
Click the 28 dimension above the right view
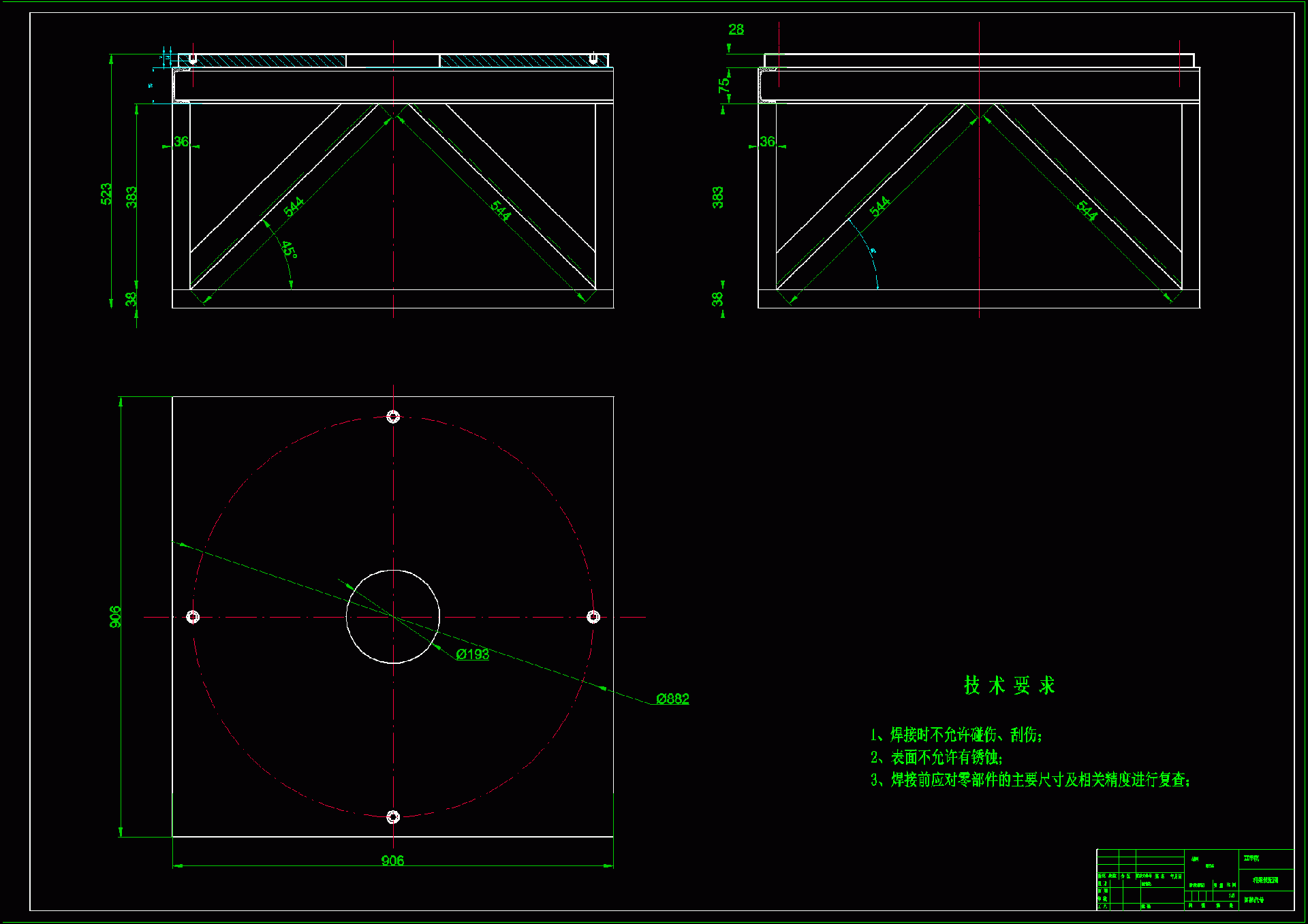[x=736, y=30]
